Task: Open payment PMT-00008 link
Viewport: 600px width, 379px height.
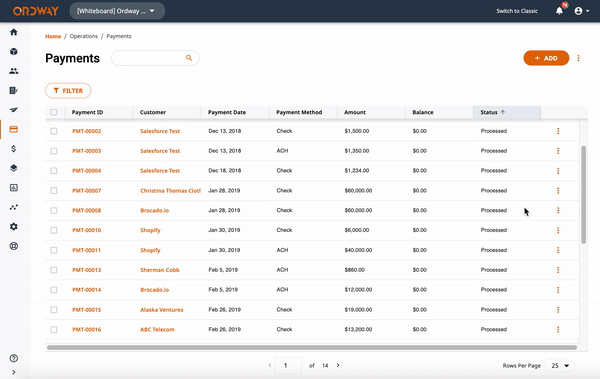Action: (86, 211)
